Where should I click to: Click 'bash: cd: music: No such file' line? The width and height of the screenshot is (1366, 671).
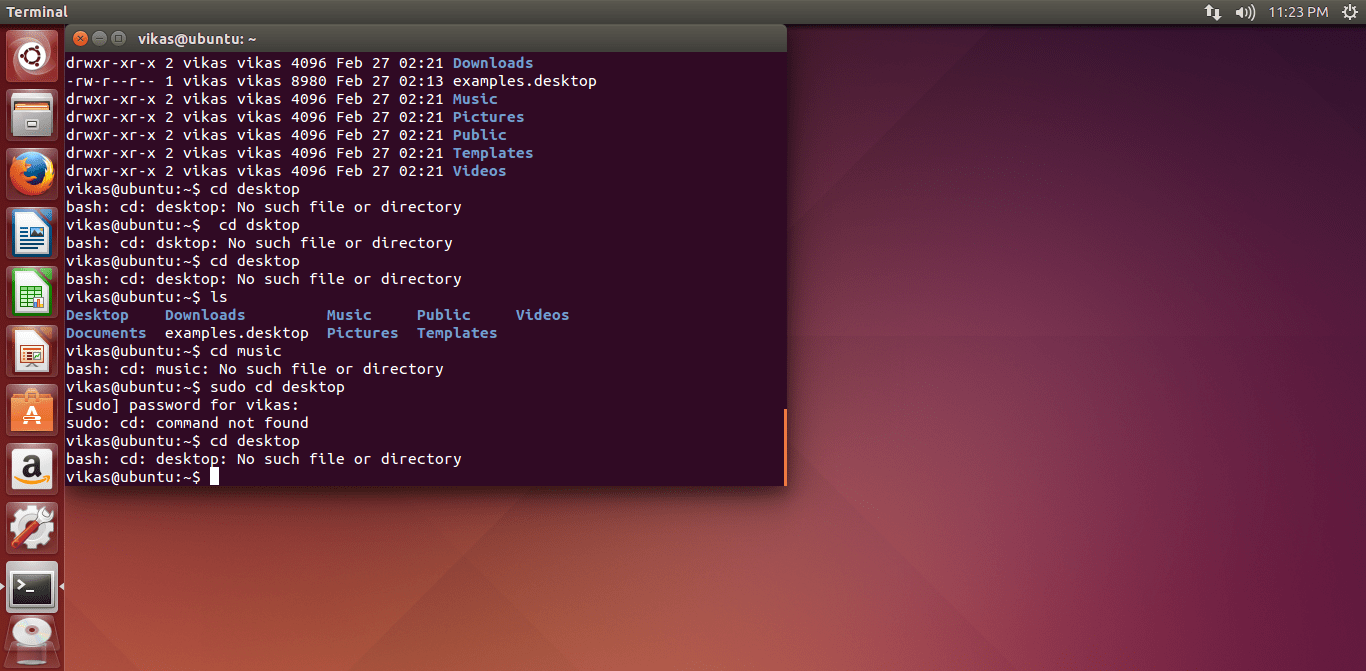254,369
